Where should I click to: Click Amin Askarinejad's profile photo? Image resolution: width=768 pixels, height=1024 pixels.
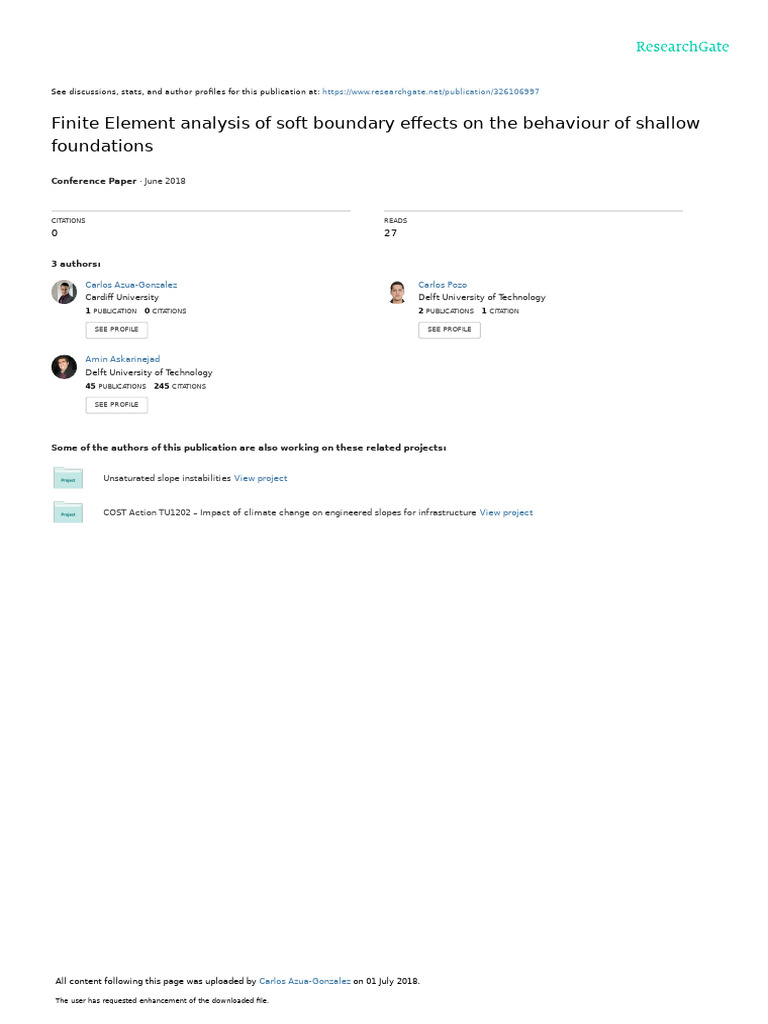coord(64,367)
